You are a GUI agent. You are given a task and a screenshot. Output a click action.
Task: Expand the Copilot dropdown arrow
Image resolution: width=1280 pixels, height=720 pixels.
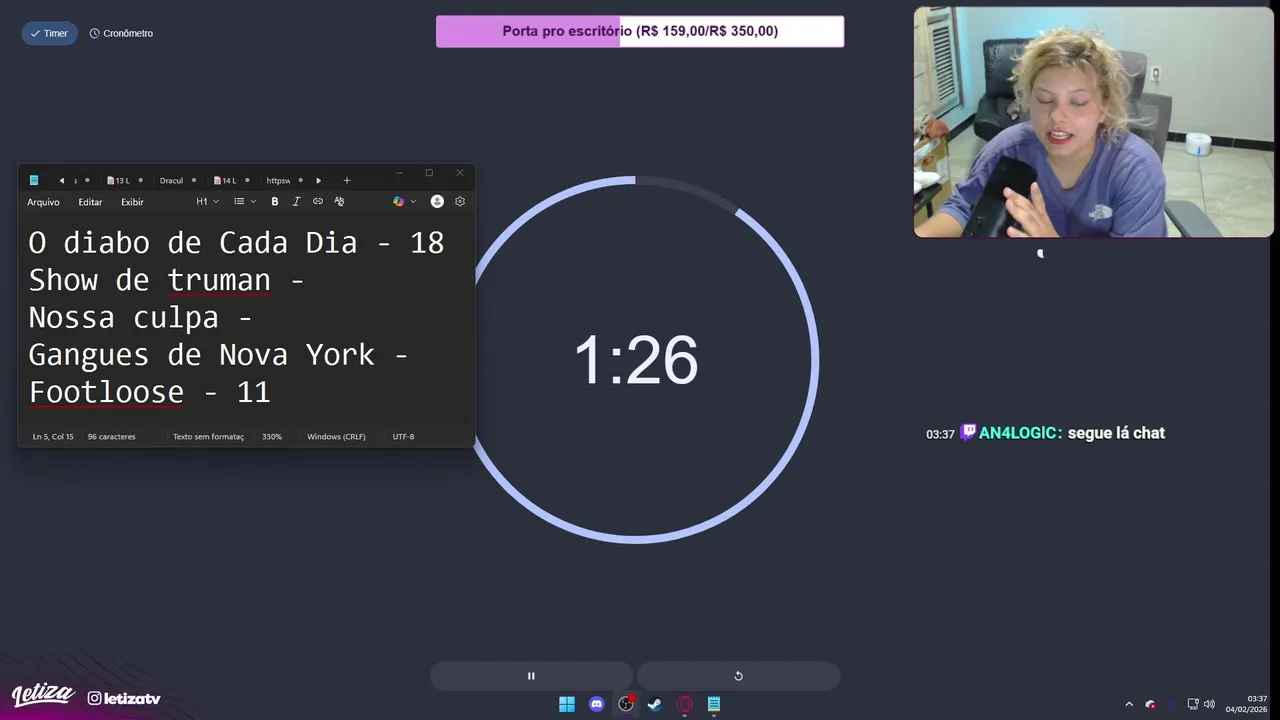pos(413,201)
